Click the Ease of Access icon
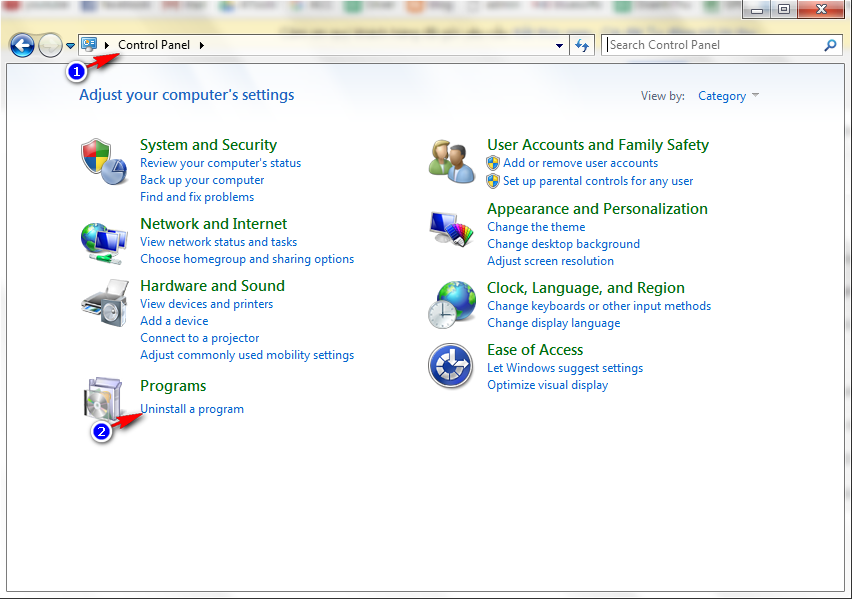The width and height of the screenshot is (852, 599). click(450, 365)
